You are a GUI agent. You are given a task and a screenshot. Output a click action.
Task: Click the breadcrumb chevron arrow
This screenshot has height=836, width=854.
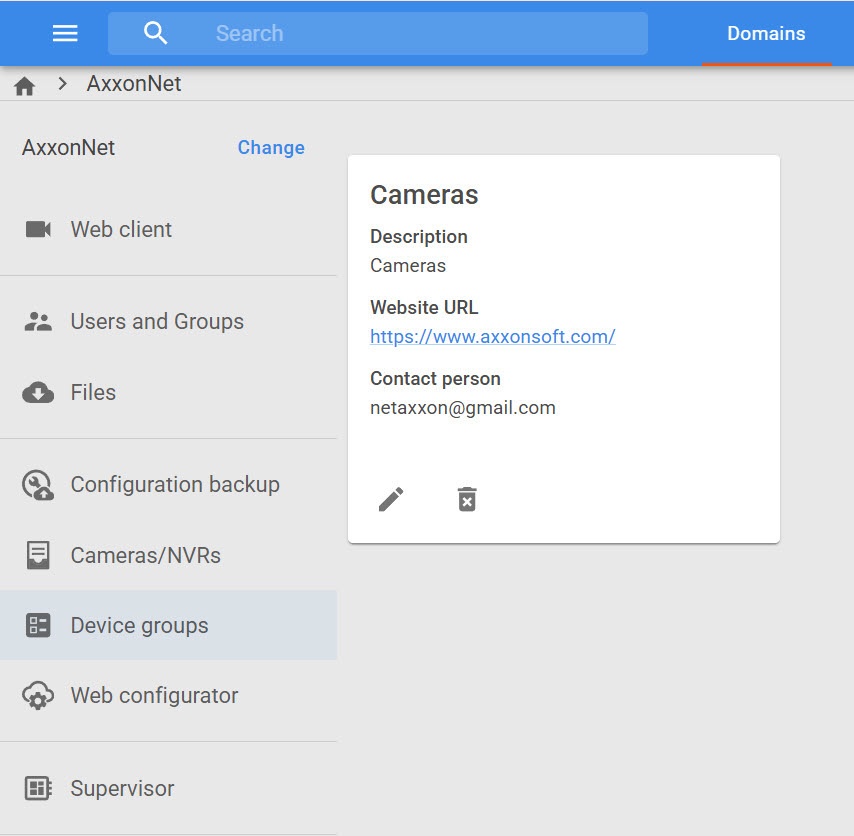(62, 84)
